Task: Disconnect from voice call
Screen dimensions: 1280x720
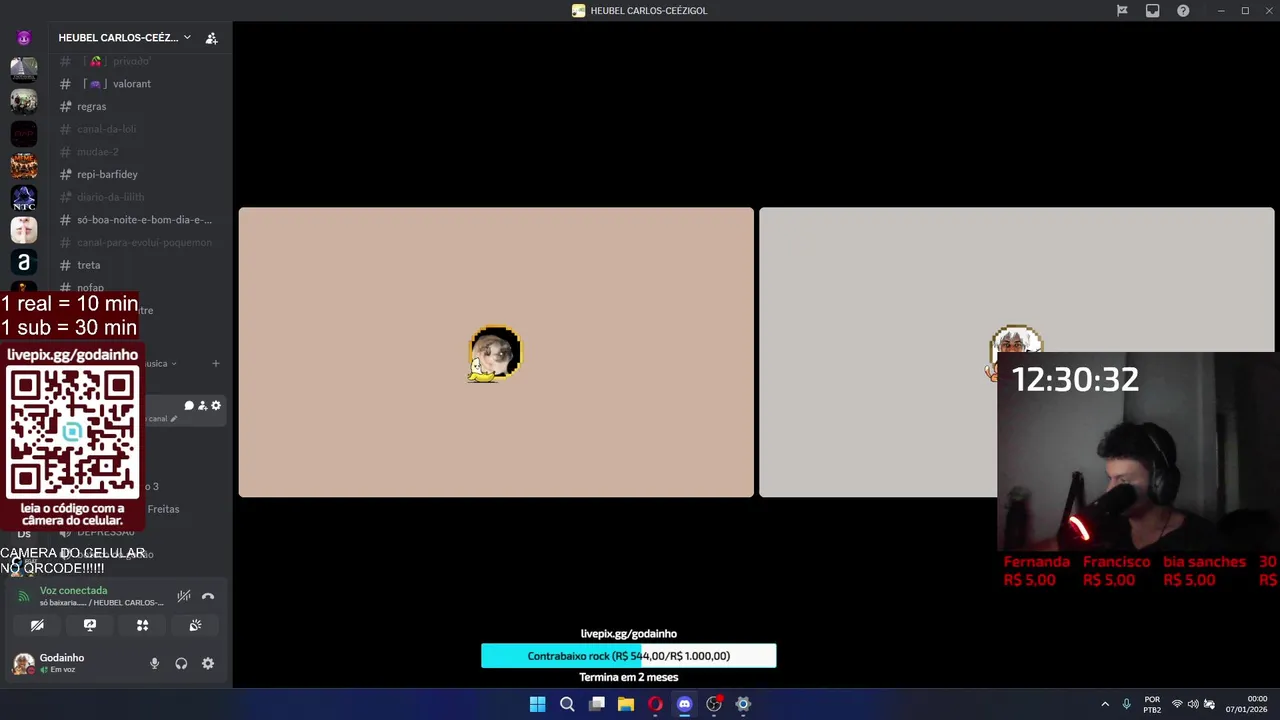Action: click(x=208, y=596)
